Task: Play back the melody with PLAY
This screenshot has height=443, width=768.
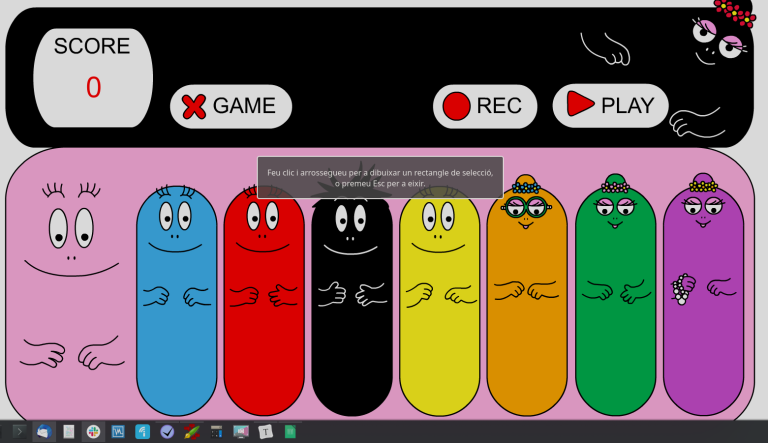Action: tap(610, 105)
